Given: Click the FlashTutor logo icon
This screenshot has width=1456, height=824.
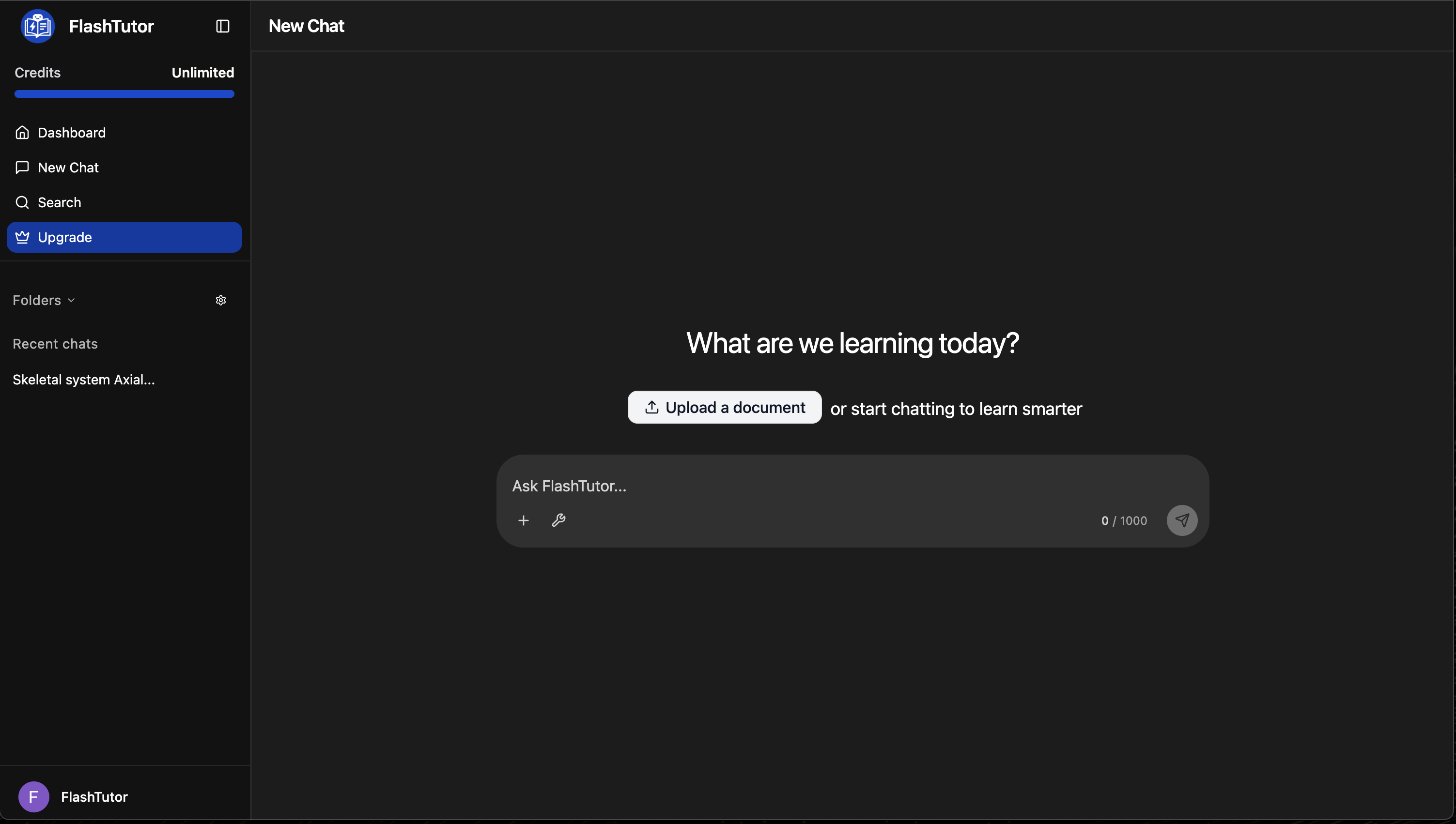Looking at the screenshot, I should pyautogui.click(x=37, y=26).
